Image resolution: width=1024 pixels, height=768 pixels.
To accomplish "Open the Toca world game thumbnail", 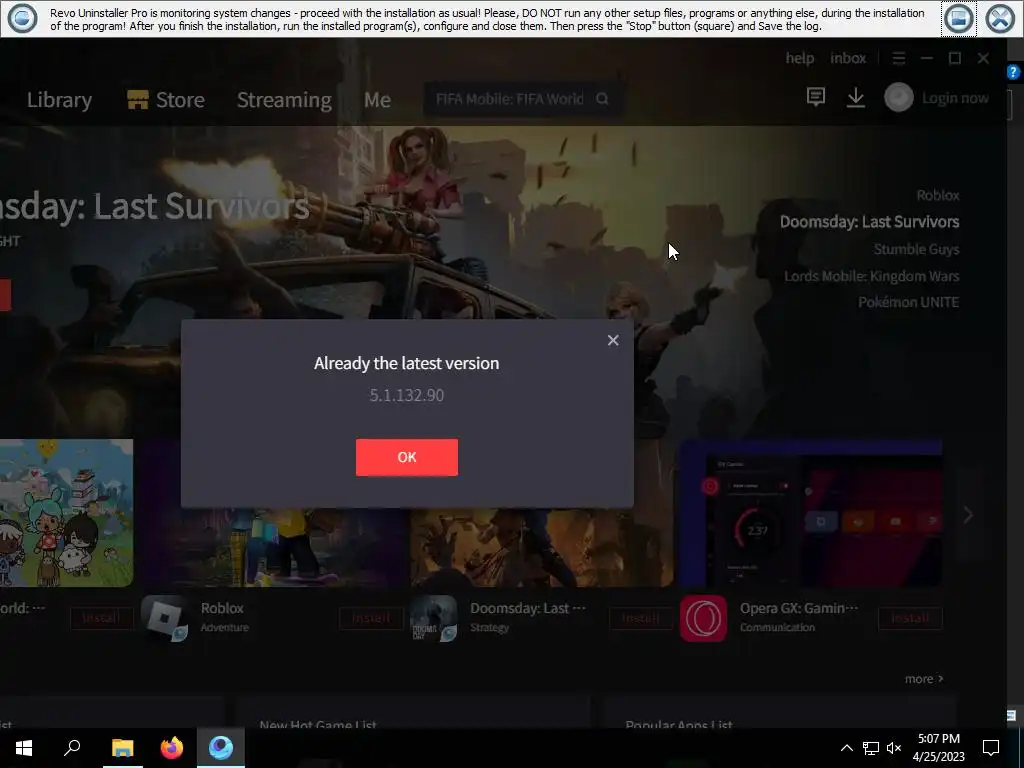I will pos(66,513).
